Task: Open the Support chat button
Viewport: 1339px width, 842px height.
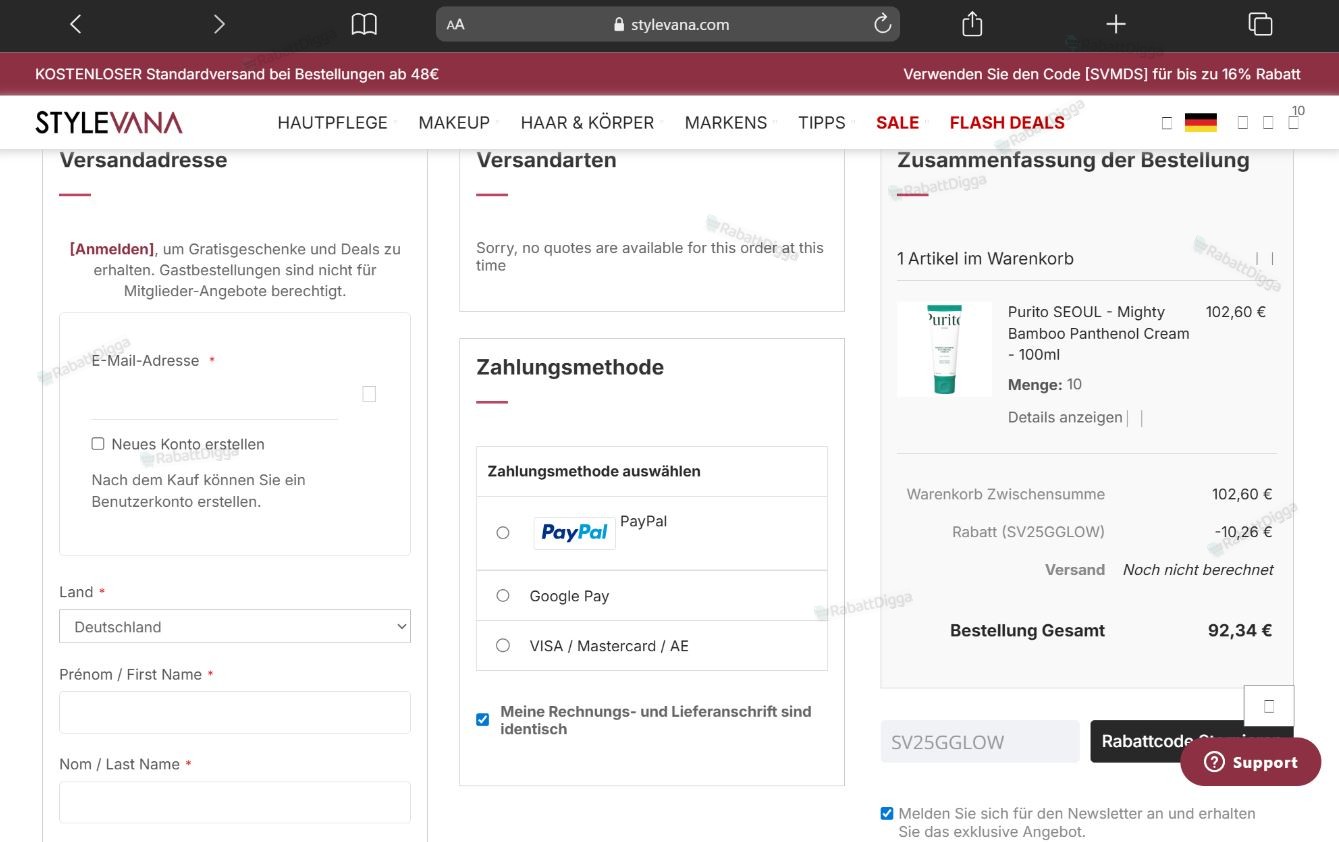Action: 1250,762
